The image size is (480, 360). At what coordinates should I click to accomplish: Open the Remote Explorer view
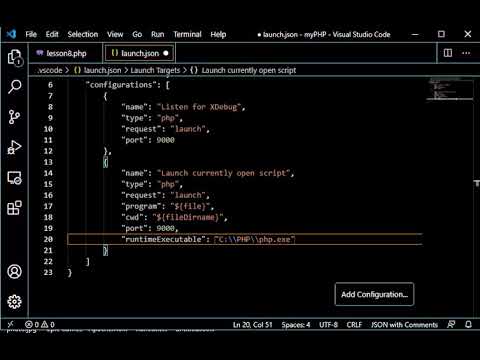[x=14, y=178]
